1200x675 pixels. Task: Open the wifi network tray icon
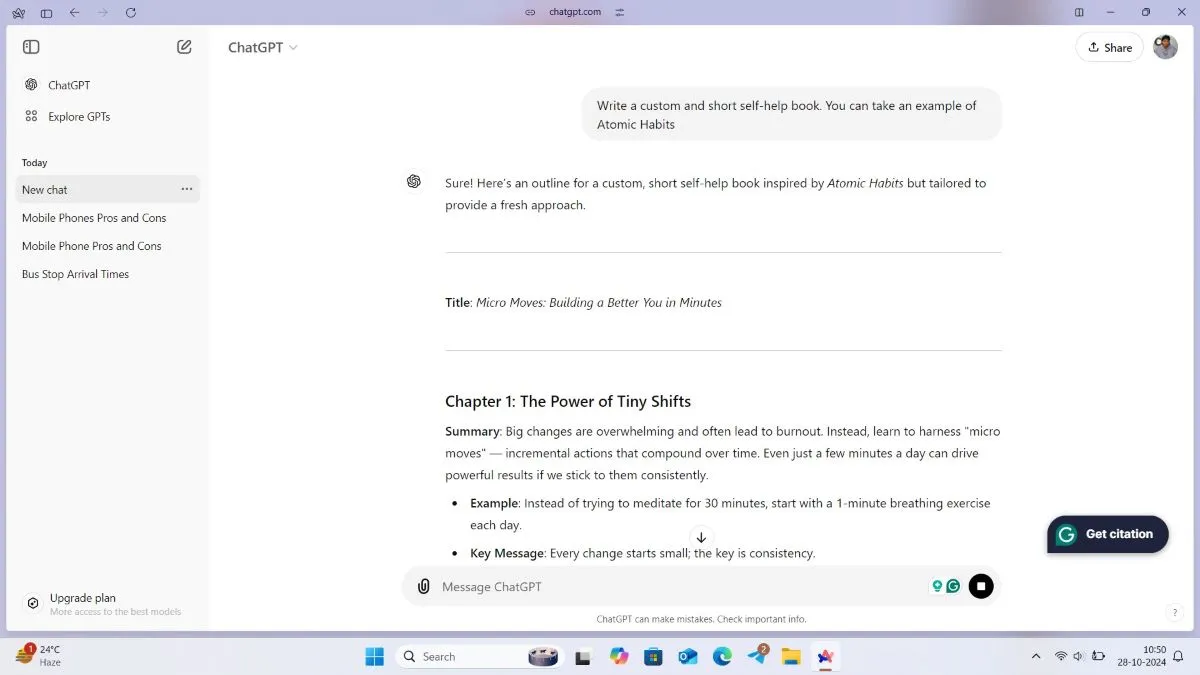coord(1061,657)
